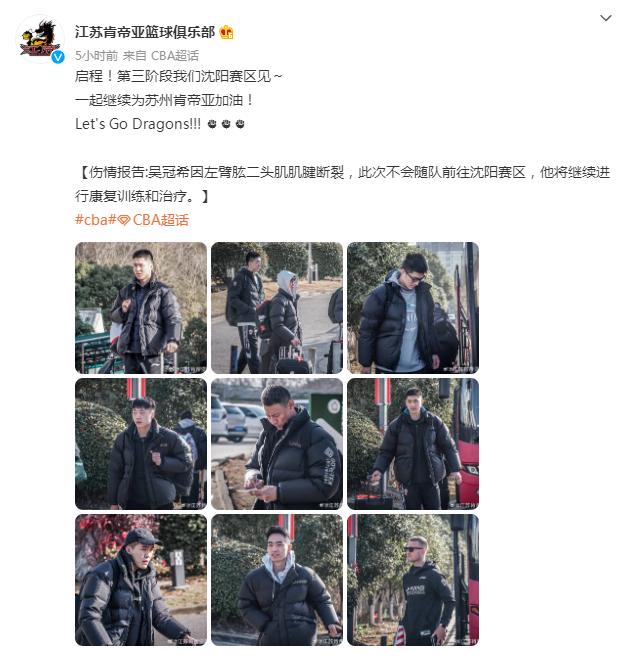Open the orange CBA超话 topic link

click(x=160, y=220)
